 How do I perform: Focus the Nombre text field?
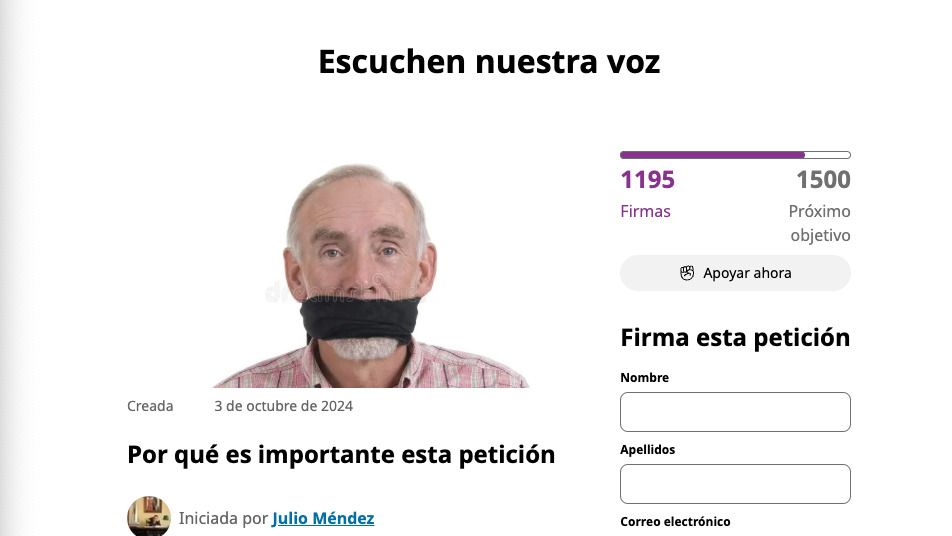point(735,412)
